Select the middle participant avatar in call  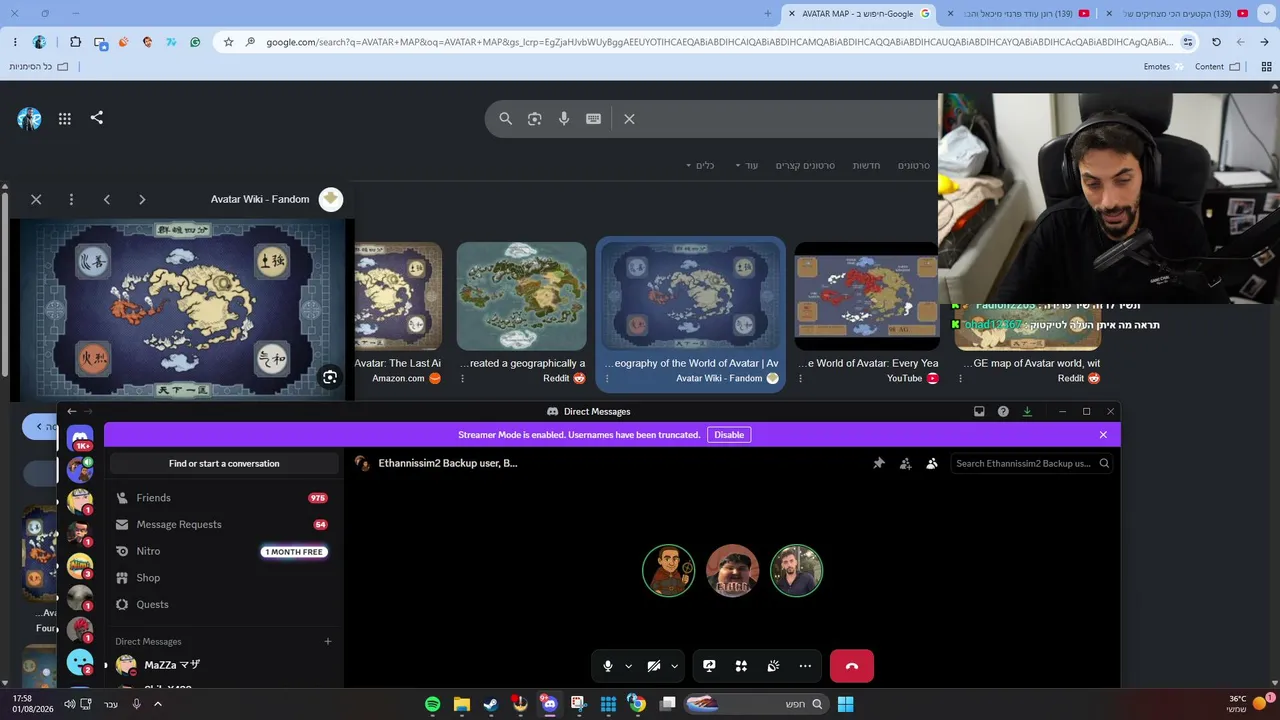[733, 570]
